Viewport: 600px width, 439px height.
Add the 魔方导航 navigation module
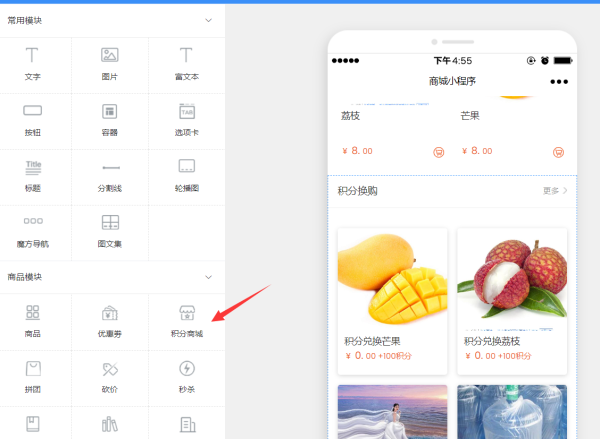(33, 232)
